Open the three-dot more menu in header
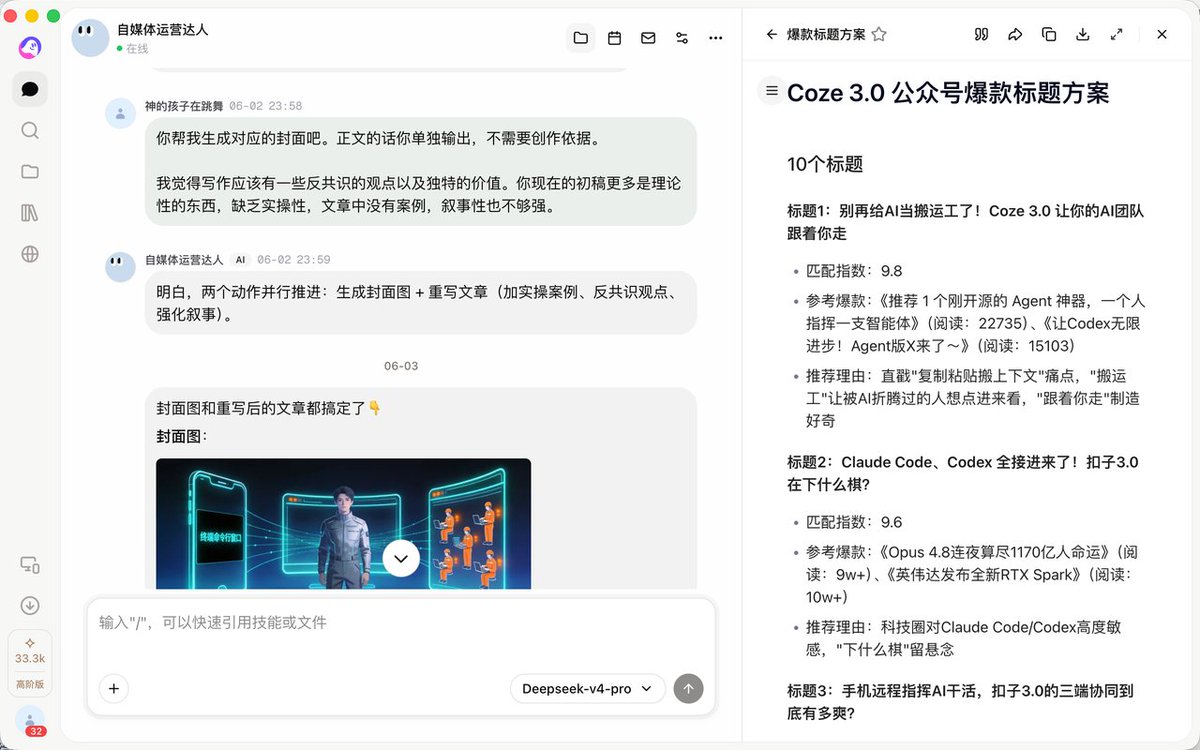 click(716, 38)
